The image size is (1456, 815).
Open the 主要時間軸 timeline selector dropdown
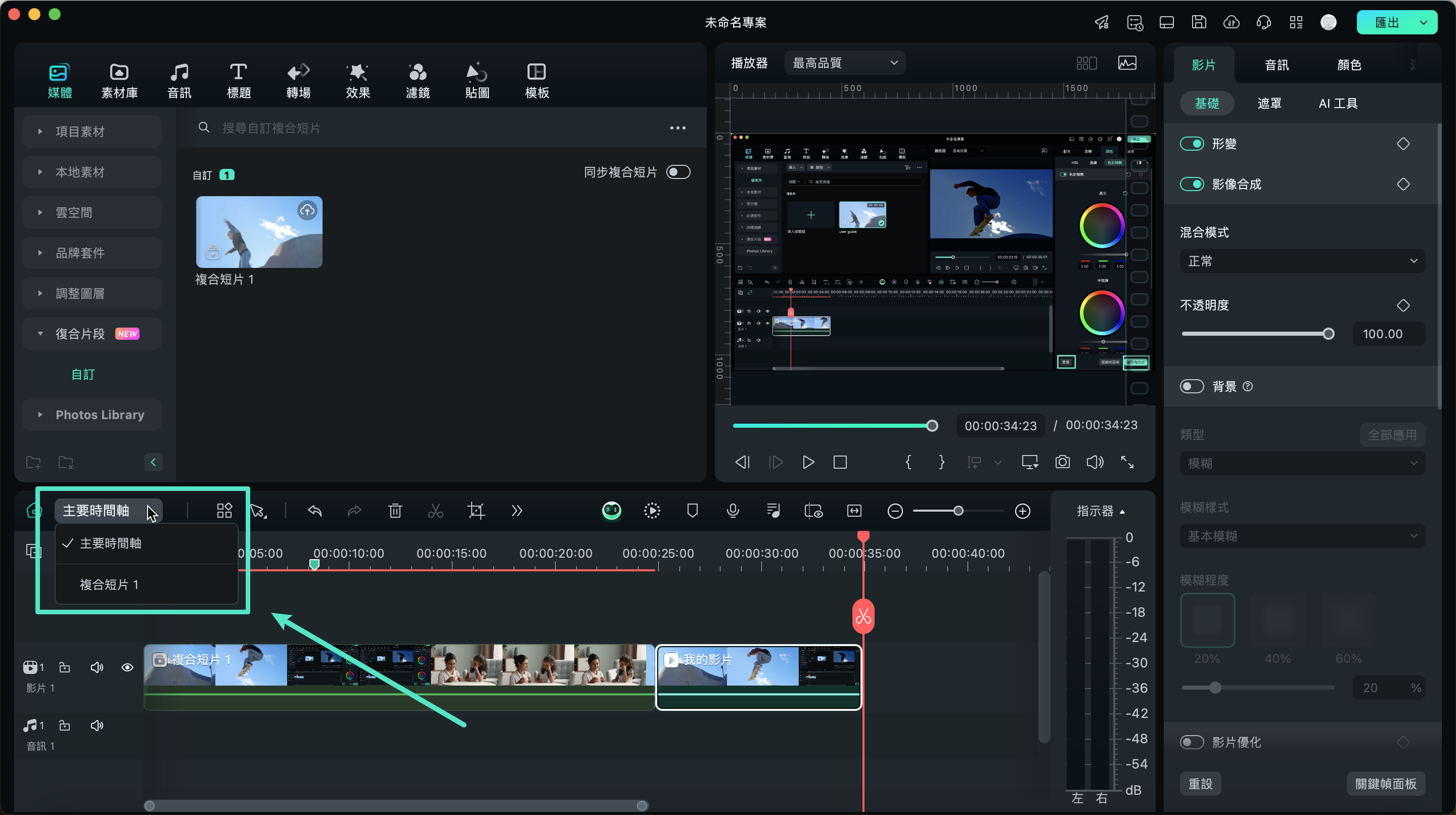coord(109,511)
